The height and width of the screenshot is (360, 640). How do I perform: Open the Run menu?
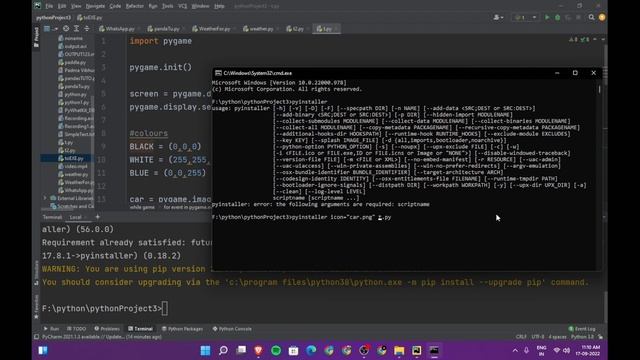(153, 6)
